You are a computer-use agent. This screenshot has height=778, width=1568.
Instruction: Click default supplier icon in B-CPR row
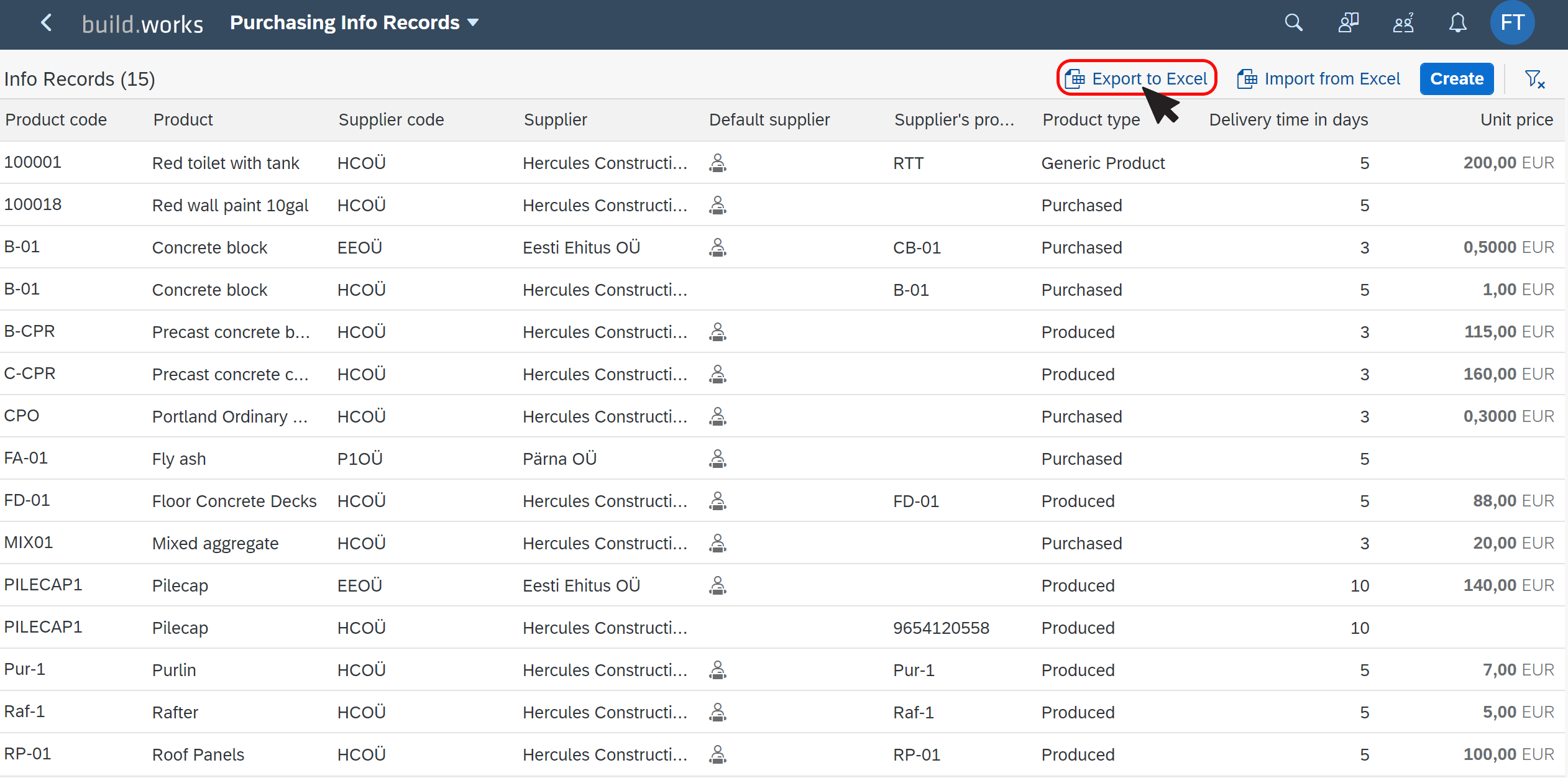pyautogui.click(x=718, y=332)
